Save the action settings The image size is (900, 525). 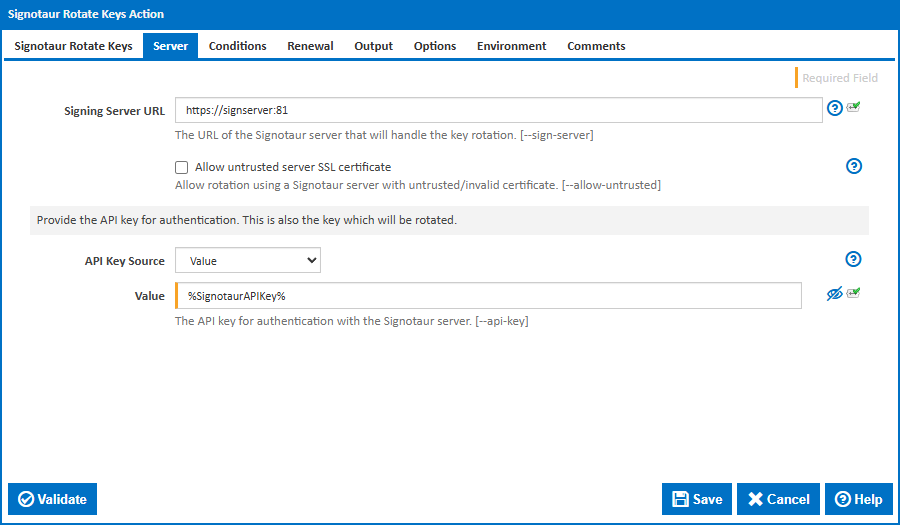[x=697, y=499]
